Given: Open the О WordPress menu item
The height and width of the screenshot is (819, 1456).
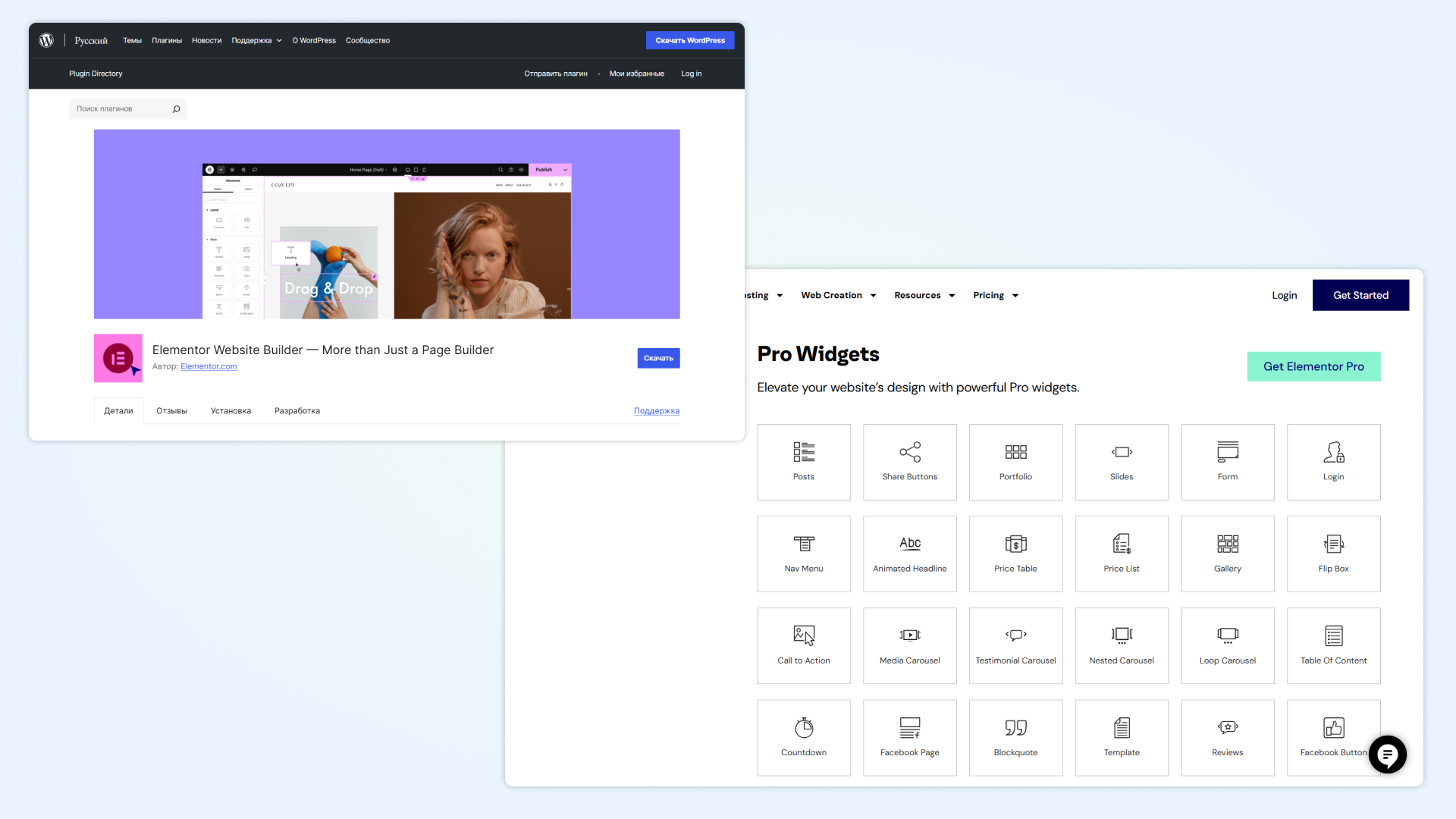Looking at the screenshot, I should coord(314,41).
